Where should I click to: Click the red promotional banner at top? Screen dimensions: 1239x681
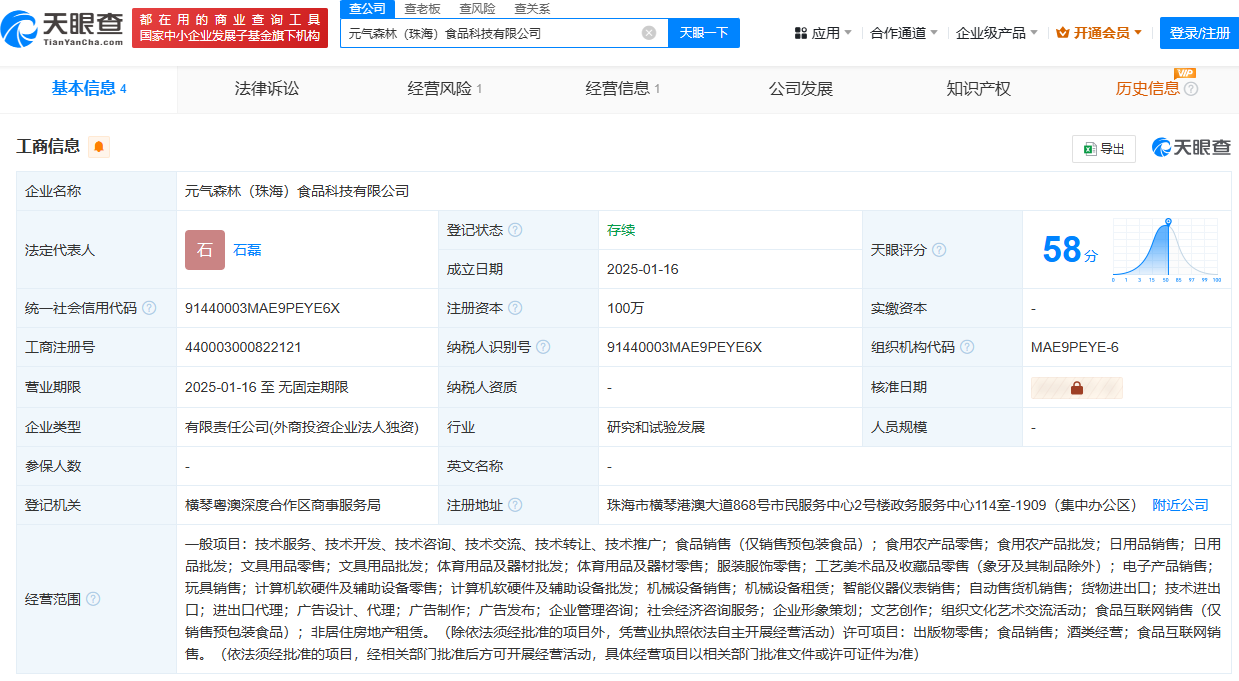click(230, 27)
